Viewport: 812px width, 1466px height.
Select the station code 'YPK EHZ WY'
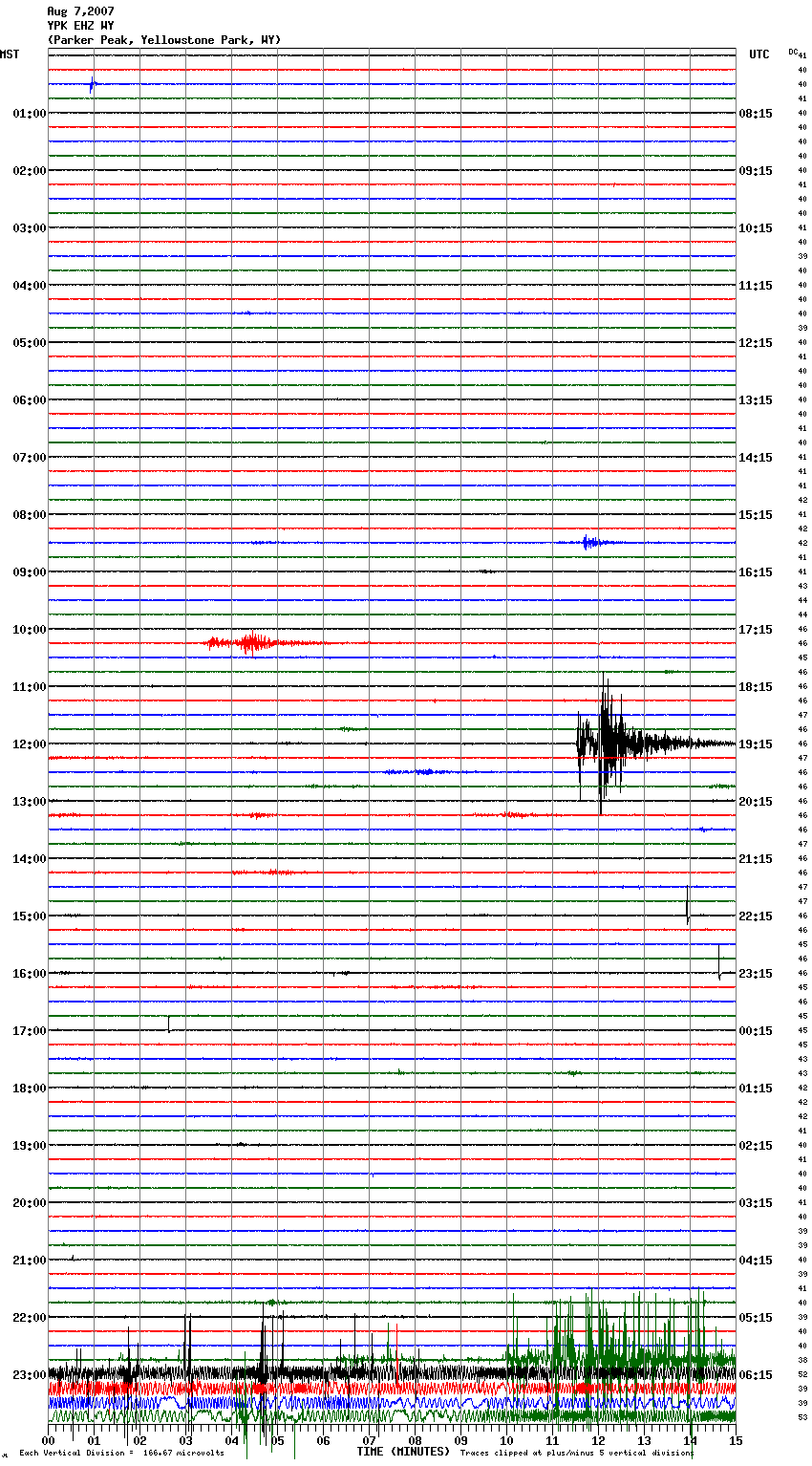80,26
